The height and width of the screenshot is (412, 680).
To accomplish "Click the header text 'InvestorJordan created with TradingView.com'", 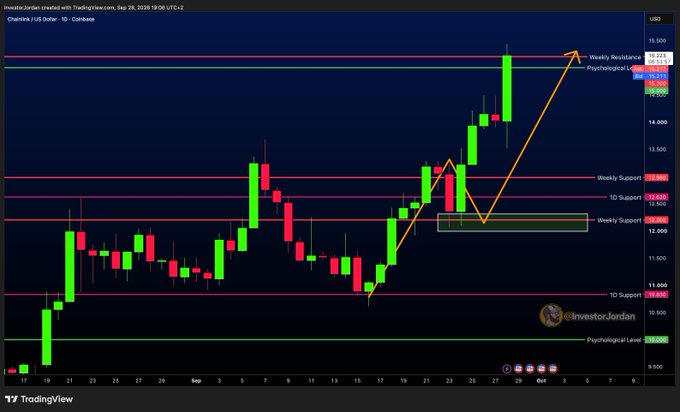I will coord(59,7).
